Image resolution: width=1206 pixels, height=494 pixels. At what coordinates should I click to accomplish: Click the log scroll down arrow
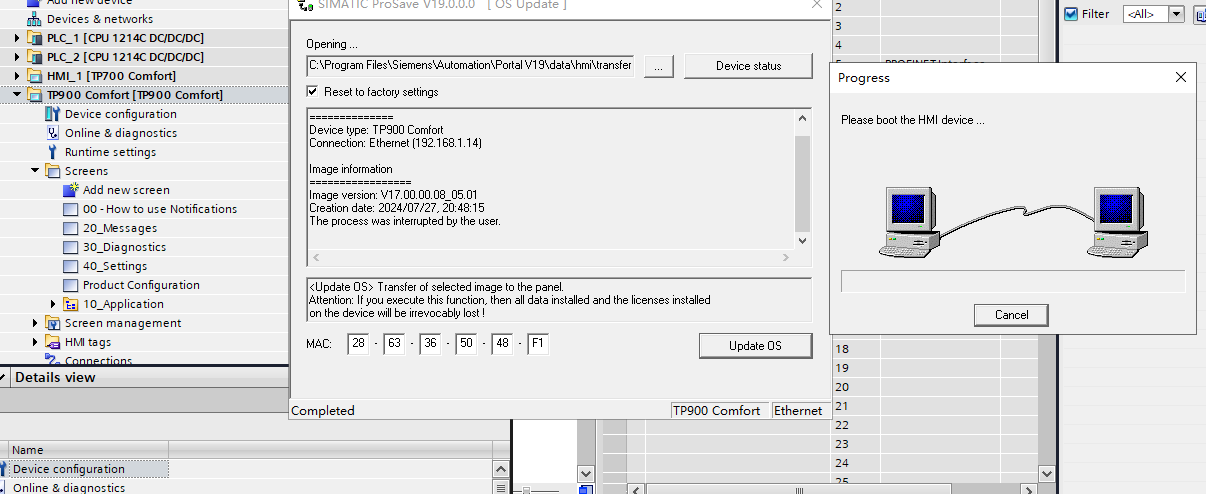[803, 241]
